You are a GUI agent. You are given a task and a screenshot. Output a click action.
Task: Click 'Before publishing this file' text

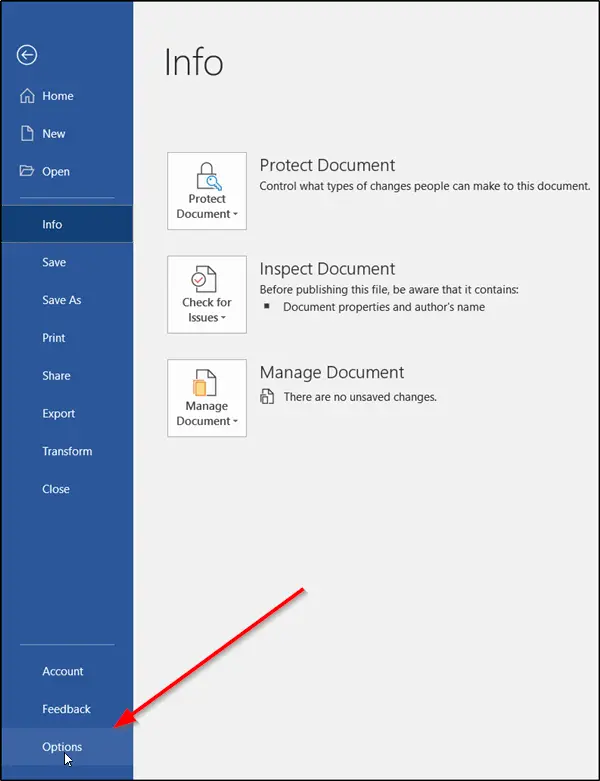pos(389,289)
